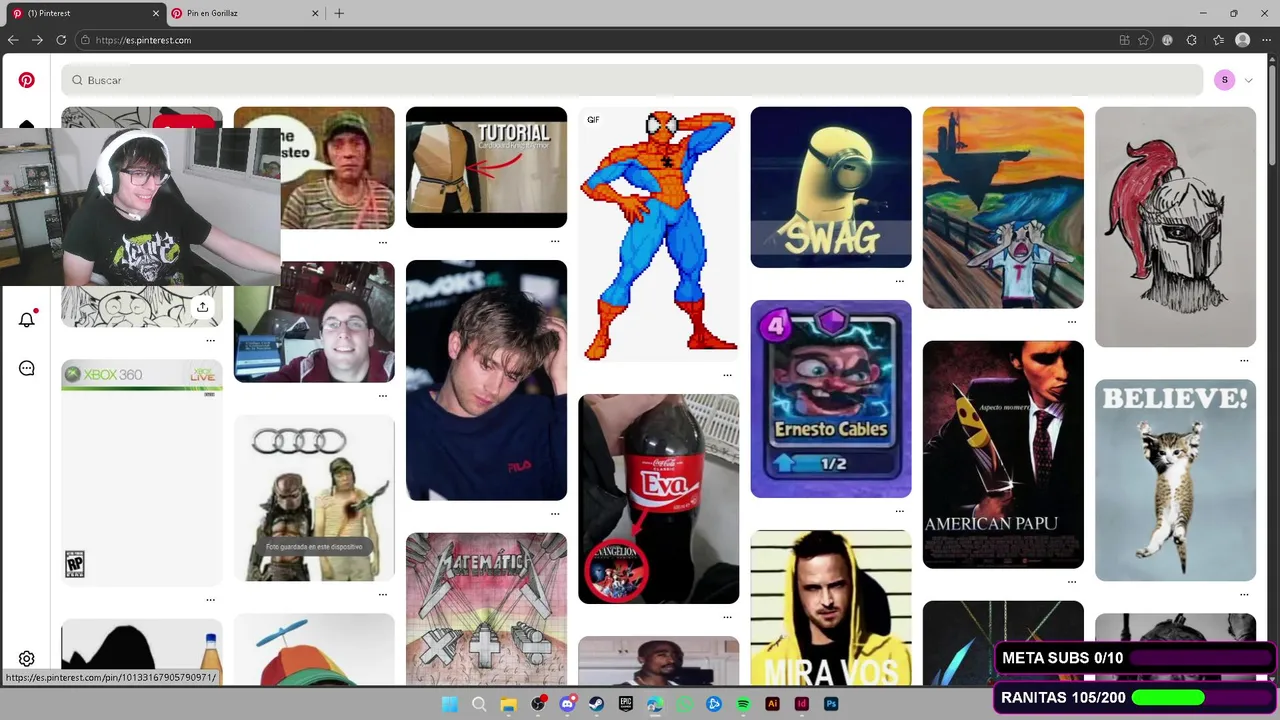The width and height of the screenshot is (1280, 720).
Task: Open the favorites list icon in the toolbar
Action: pyautogui.click(x=1218, y=40)
